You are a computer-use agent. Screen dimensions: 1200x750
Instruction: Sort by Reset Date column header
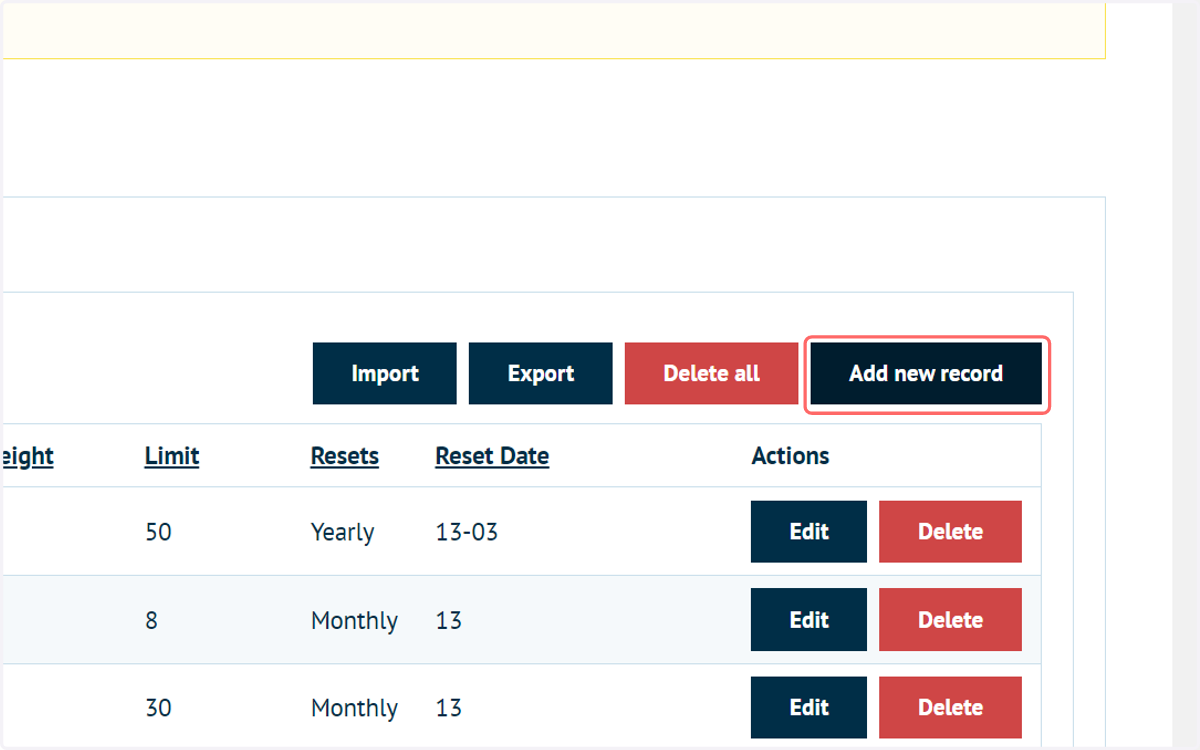coord(492,456)
